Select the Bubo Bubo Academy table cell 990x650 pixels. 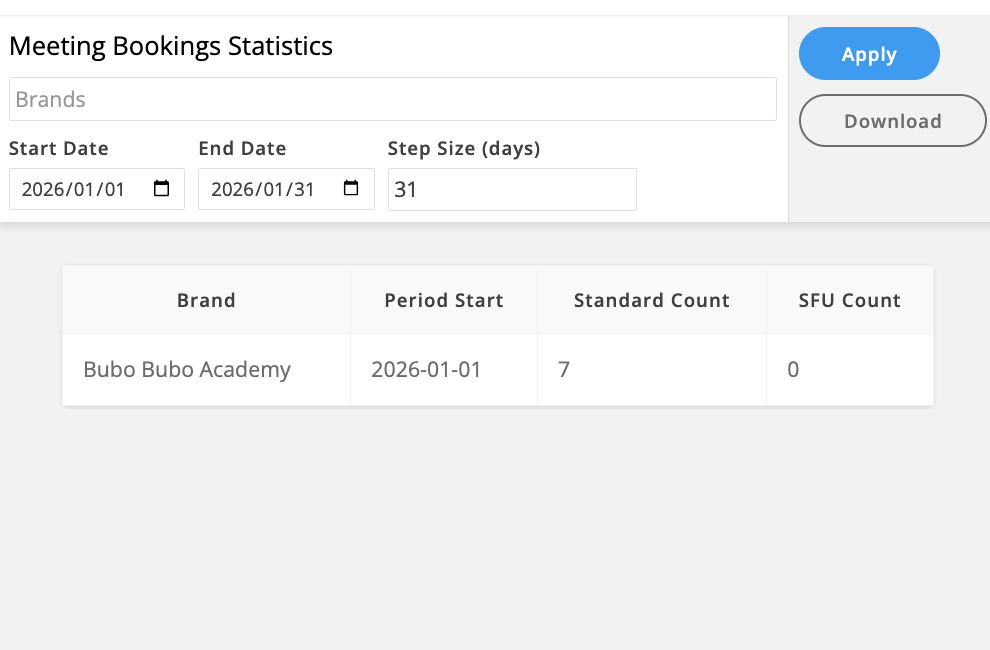(187, 369)
